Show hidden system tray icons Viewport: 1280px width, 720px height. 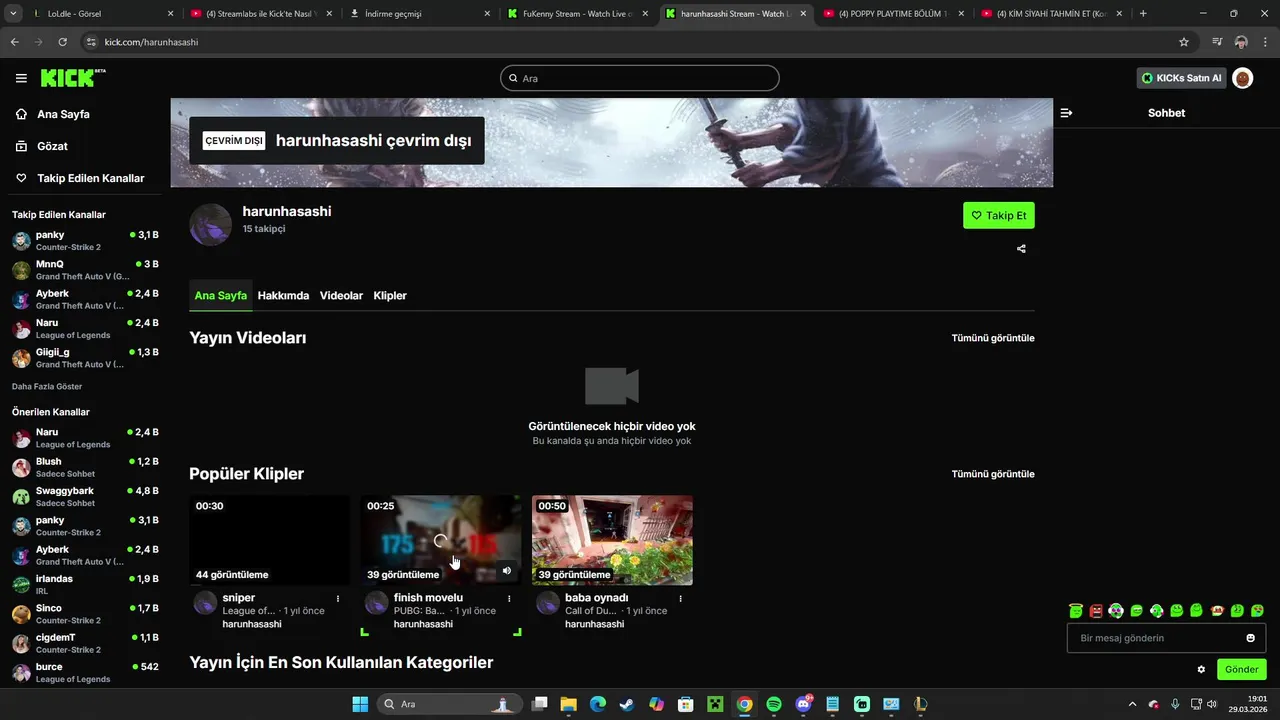pyautogui.click(x=1132, y=704)
